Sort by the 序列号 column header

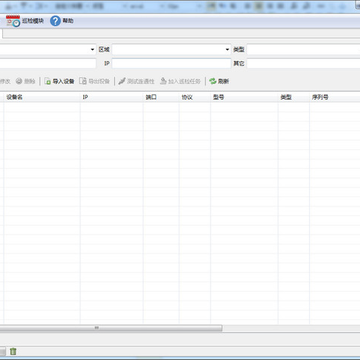pyautogui.click(x=335, y=97)
